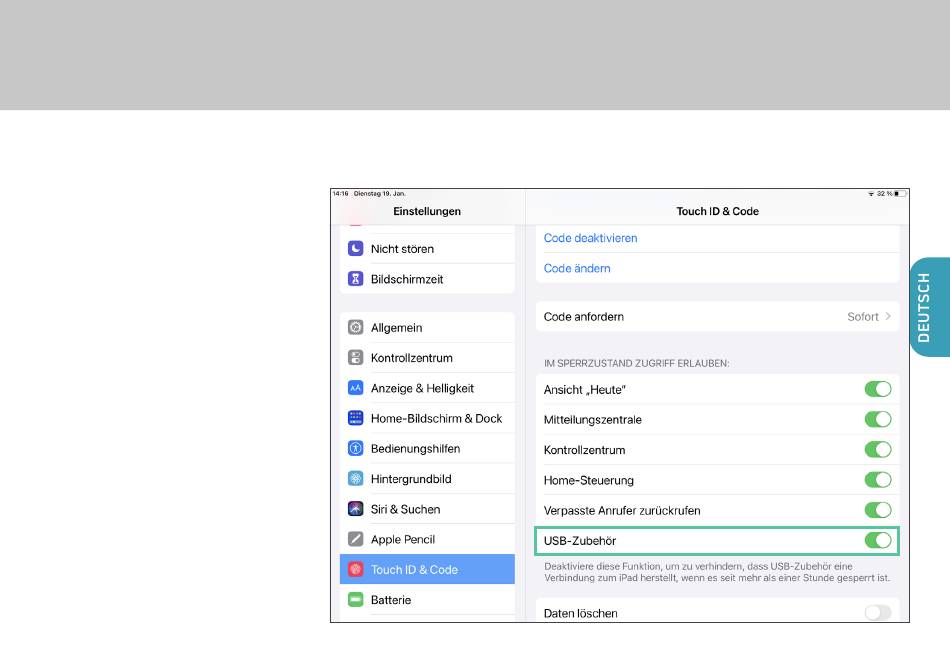950x670 pixels.
Task: Switch off USB-Zubehör toggle
Action: tap(878, 540)
